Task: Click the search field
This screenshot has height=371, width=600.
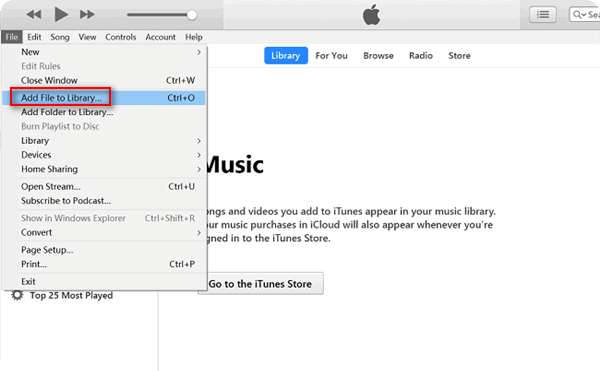Action: (584, 15)
